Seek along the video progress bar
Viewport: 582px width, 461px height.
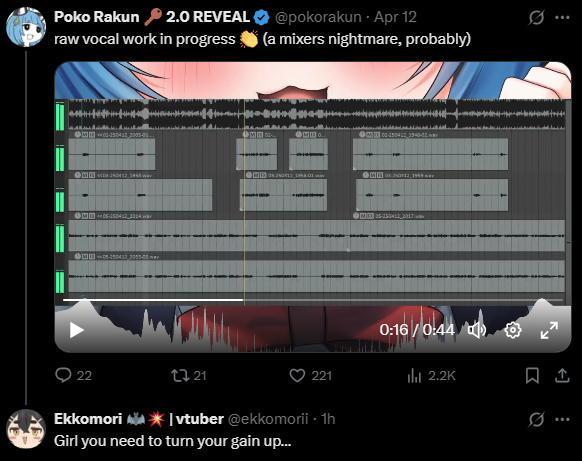(x=313, y=300)
